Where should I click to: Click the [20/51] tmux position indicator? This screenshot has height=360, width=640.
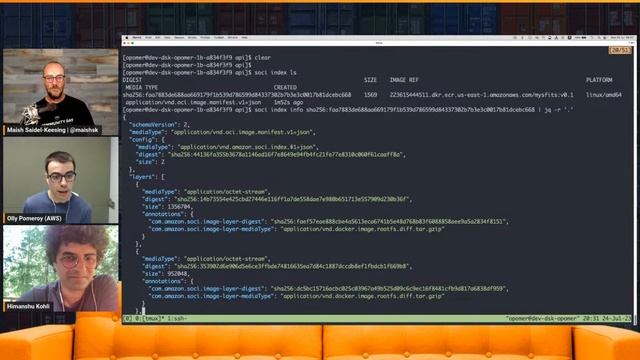coord(620,50)
